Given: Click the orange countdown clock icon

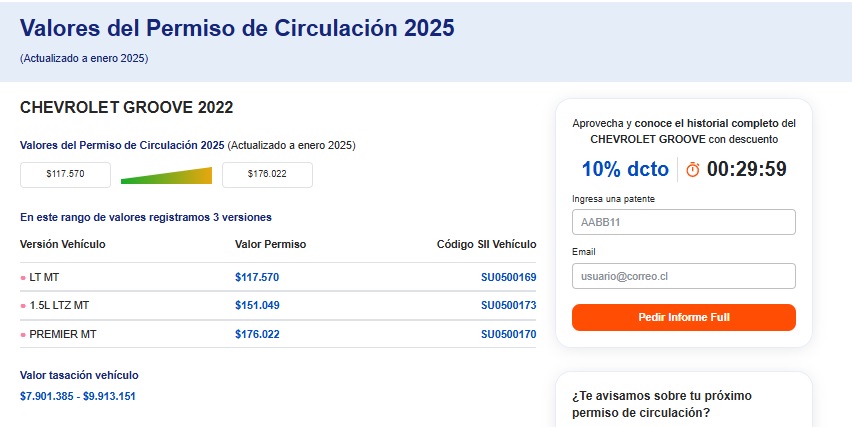Looking at the screenshot, I should [693, 170].
